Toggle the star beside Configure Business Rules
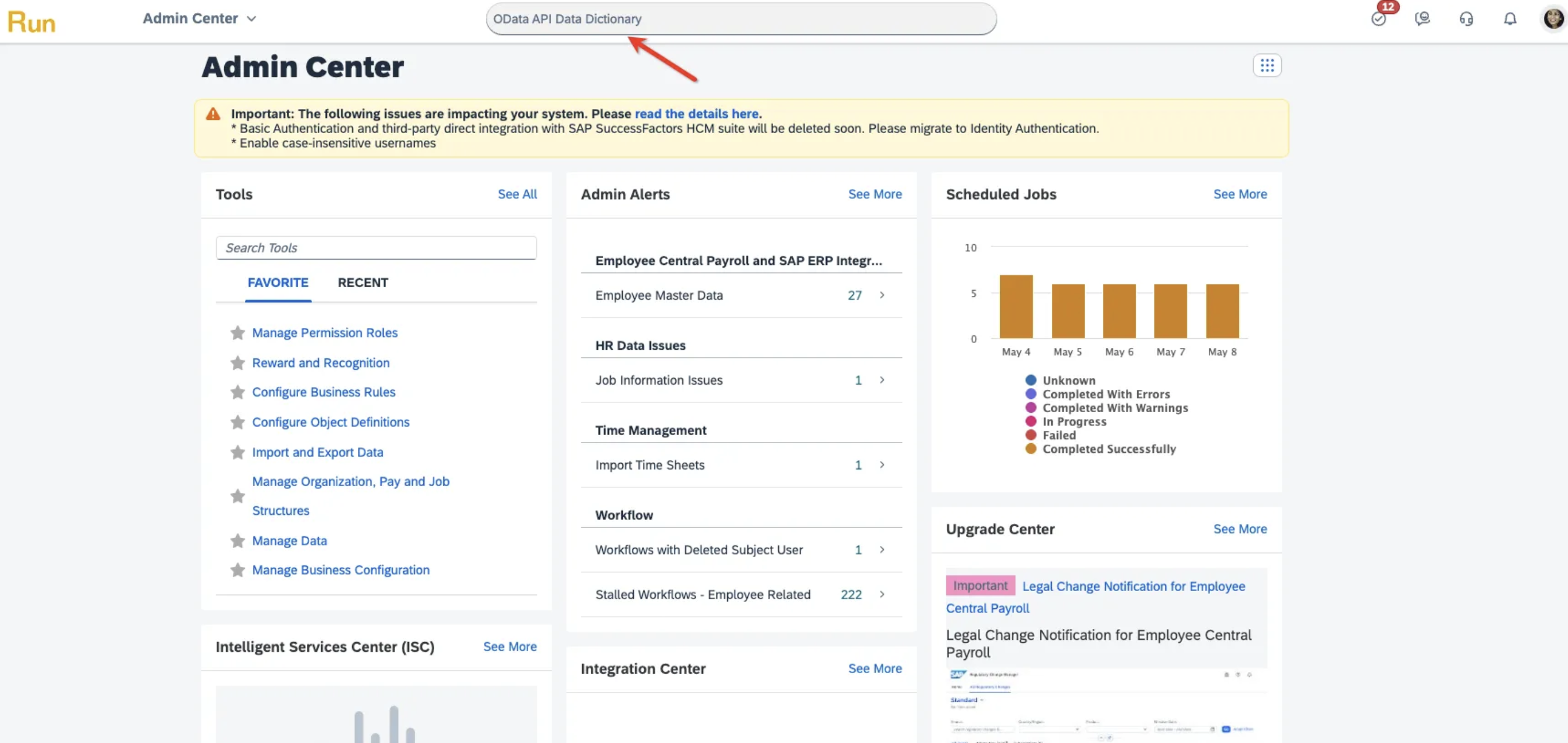 (x=237, y=393)
